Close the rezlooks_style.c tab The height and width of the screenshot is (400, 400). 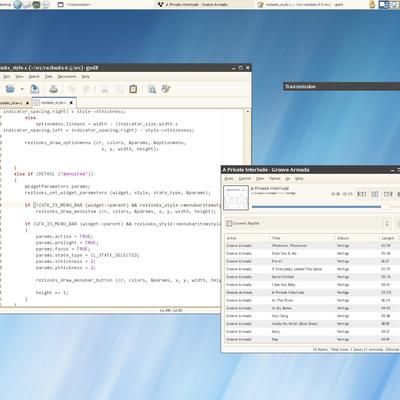(x=71, y=103)
